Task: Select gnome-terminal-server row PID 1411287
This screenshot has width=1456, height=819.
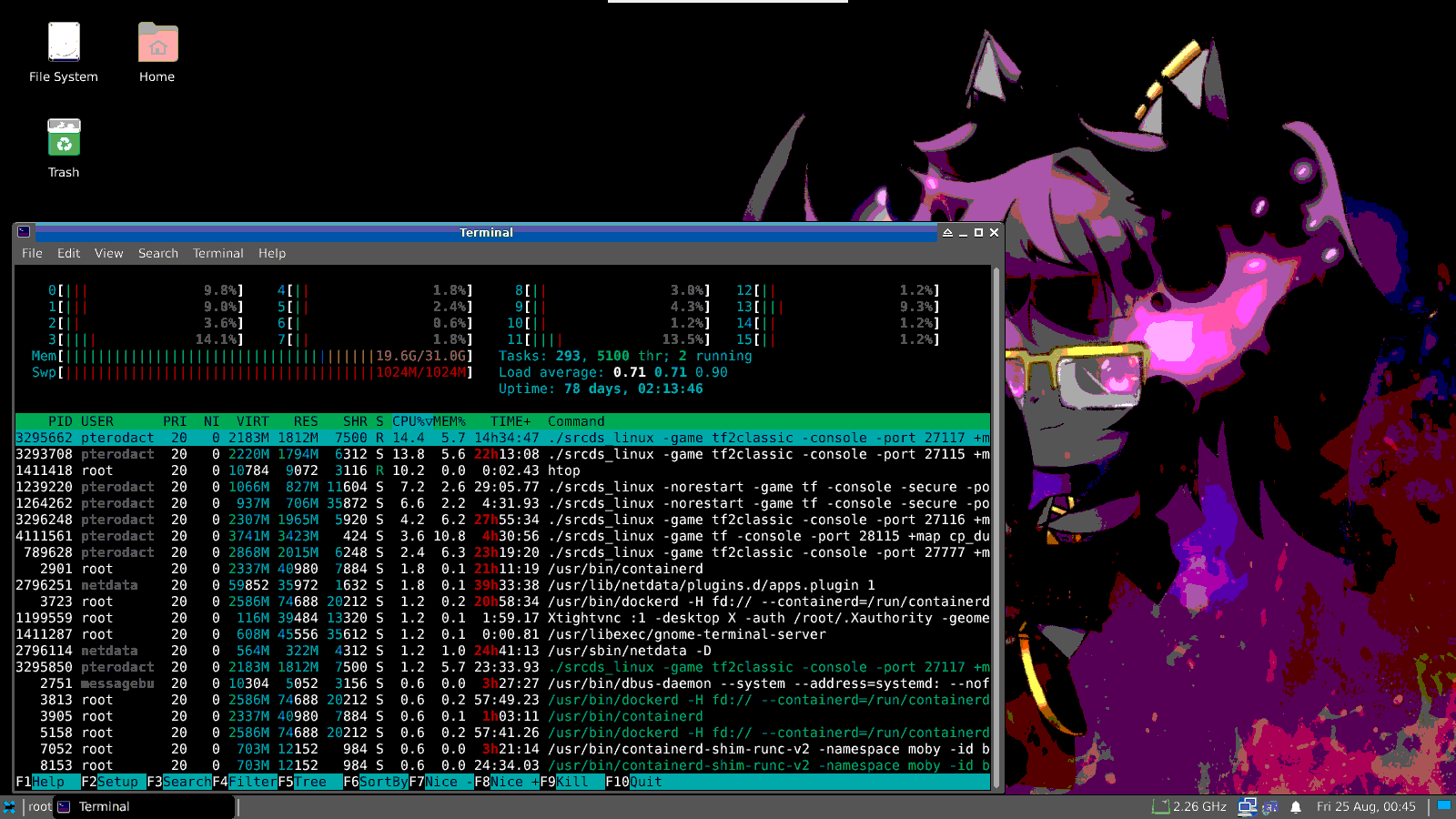Action: [502, 634]
